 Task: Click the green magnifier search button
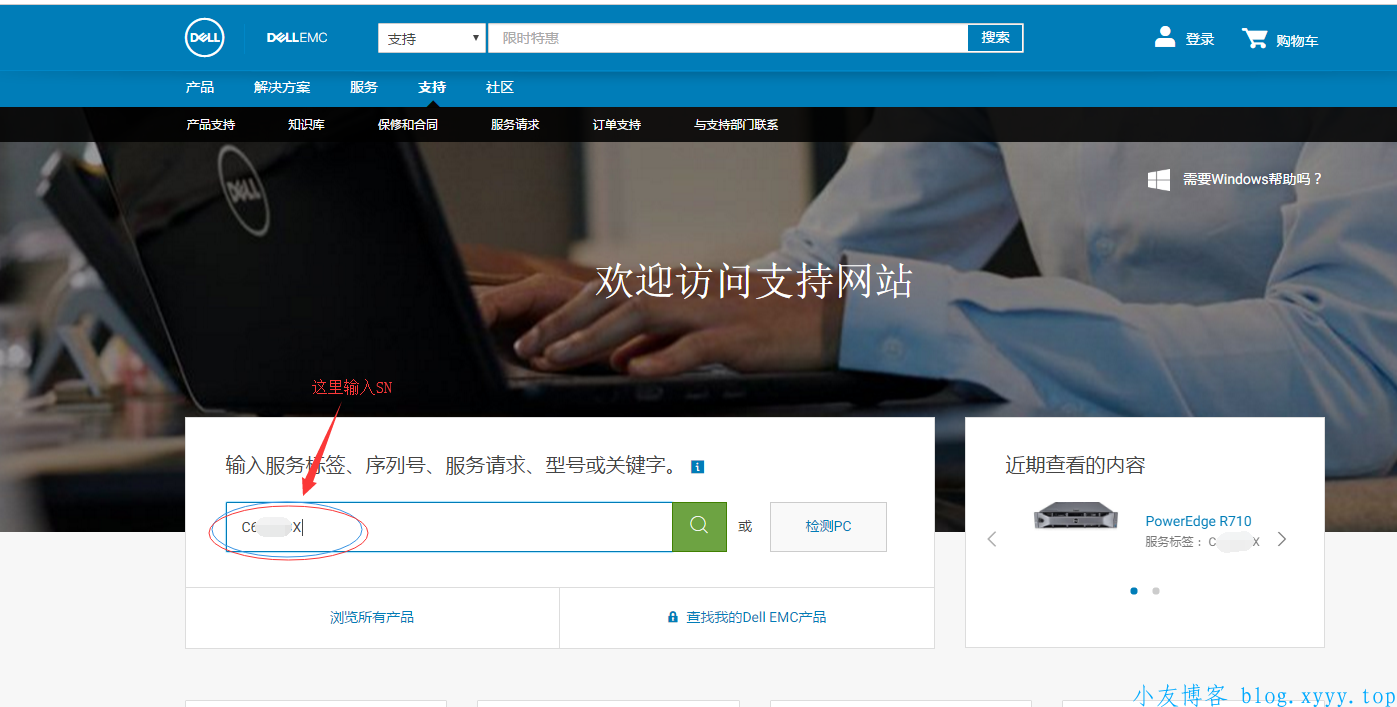(x=699, y=526)
